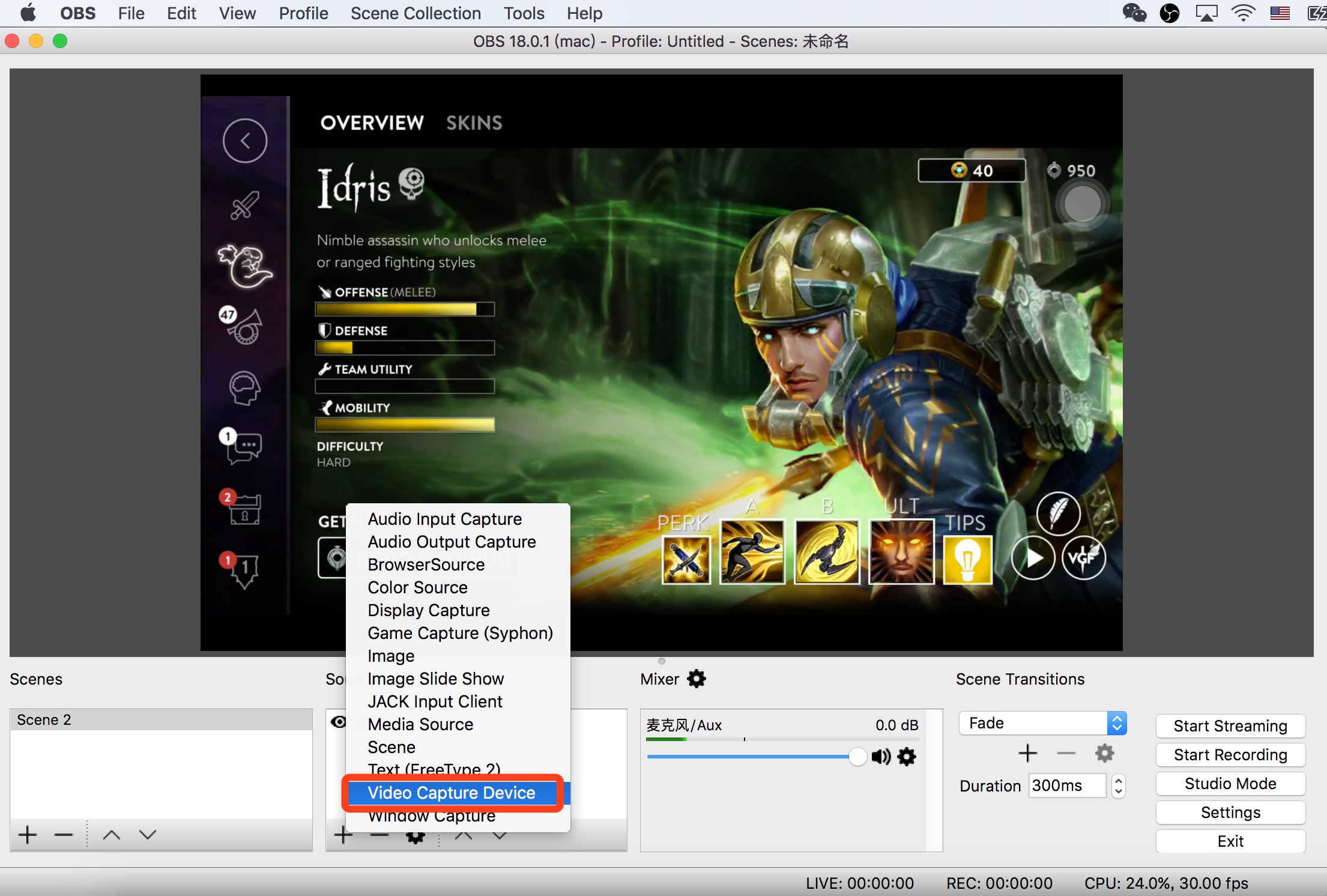Toggle source visibility with the eye icon
Image resolution: width=1327 pixels, height=896 pixels.
[x=339, y=722]
